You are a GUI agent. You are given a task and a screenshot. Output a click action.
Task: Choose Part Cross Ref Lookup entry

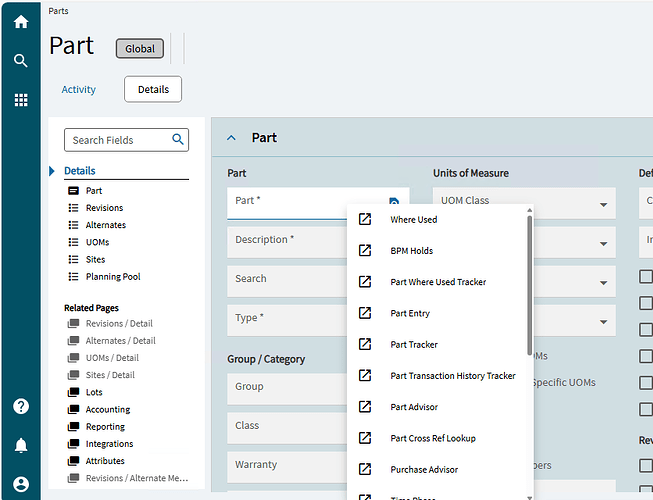click(x=433, y=438)
